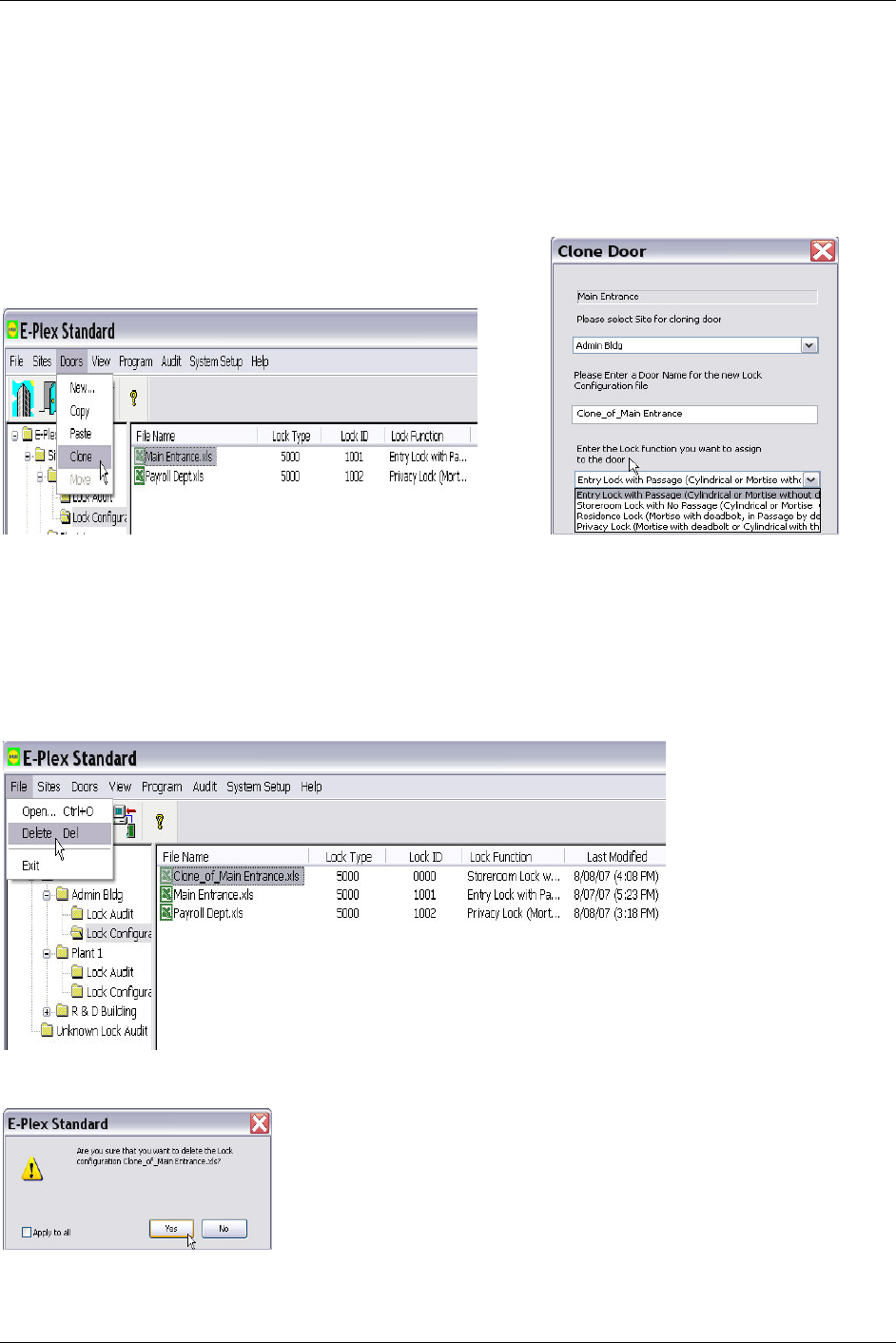Select Lock Configura under Admin Bldg tree
The width and height of the screenshot is (896, 1343).
coord(119,933)
